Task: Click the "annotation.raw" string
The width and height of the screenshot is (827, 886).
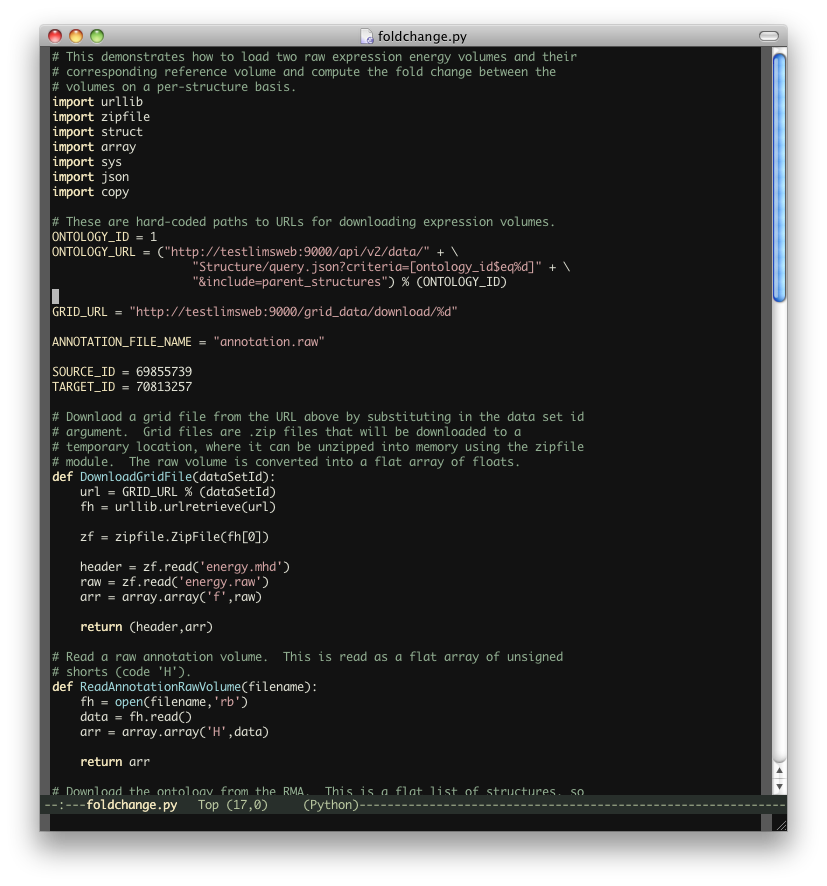Action: coord(269,342)
